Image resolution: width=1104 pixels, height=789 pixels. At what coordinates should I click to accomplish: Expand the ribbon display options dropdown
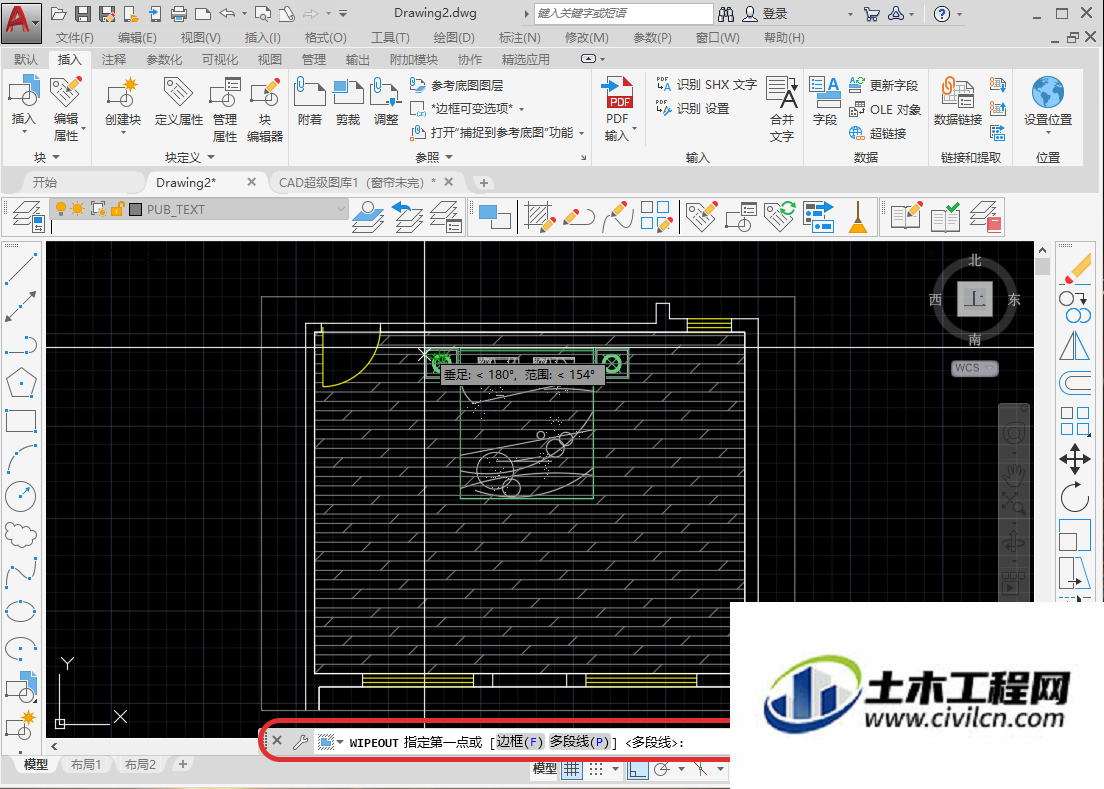tap(602, 59)
